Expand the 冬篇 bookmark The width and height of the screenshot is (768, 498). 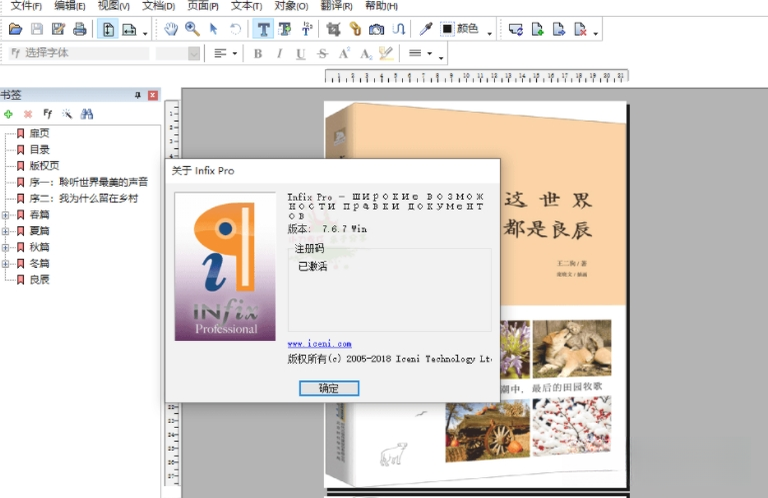(x=5, y=264)
